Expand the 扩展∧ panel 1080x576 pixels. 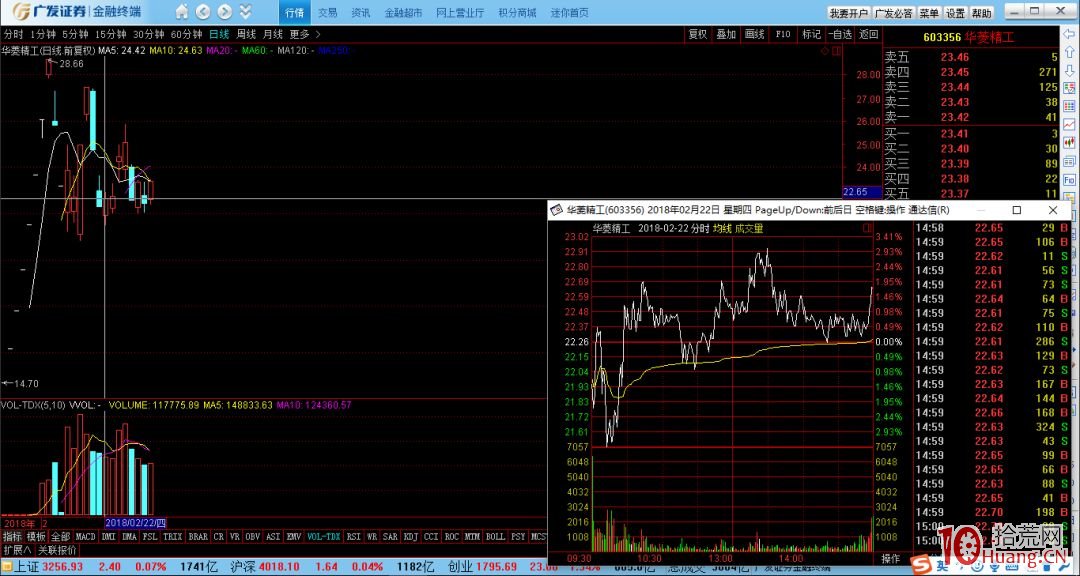[17, 550]
